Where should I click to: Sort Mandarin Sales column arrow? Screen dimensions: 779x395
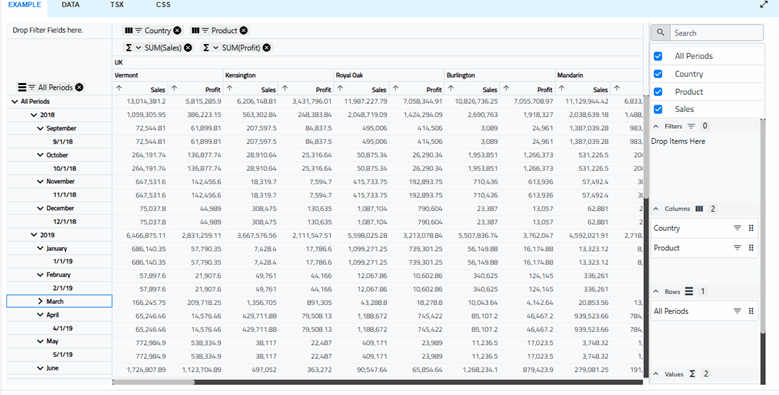coord(561,88)
